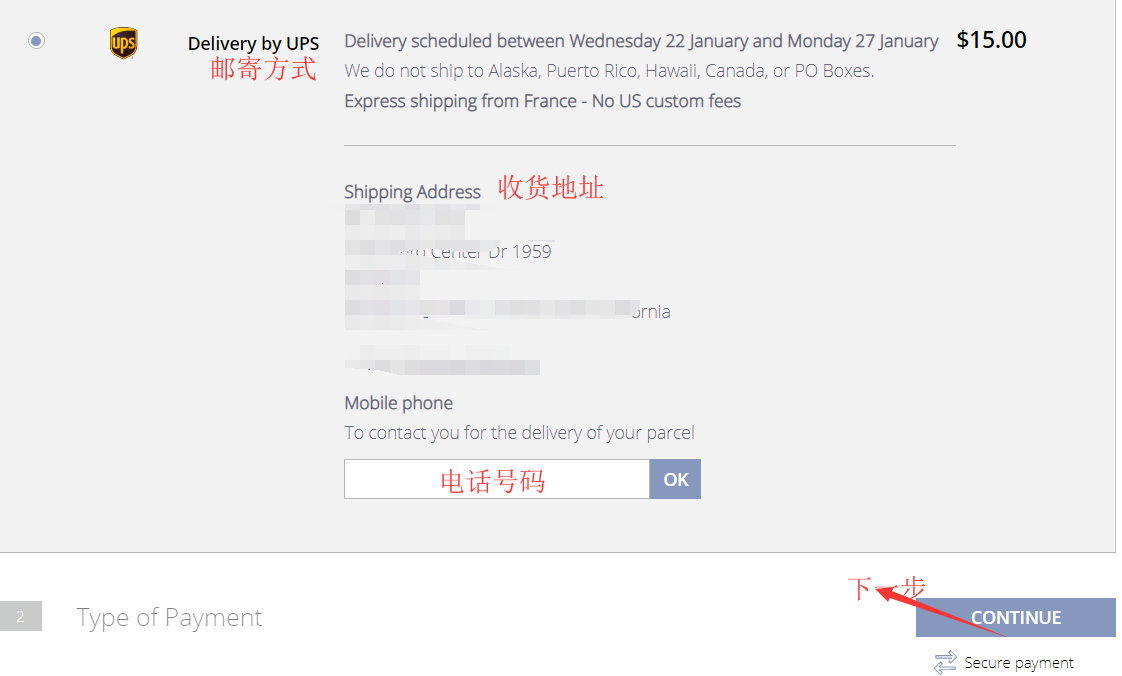Click the Shipping Address heading
Screen dimensions: 1122x676
(412, 191)
